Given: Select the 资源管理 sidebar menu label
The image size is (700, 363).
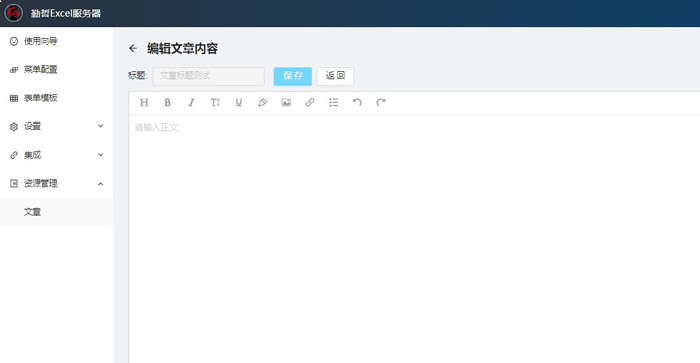Looking at the screenshot, I should pos(41,184).
